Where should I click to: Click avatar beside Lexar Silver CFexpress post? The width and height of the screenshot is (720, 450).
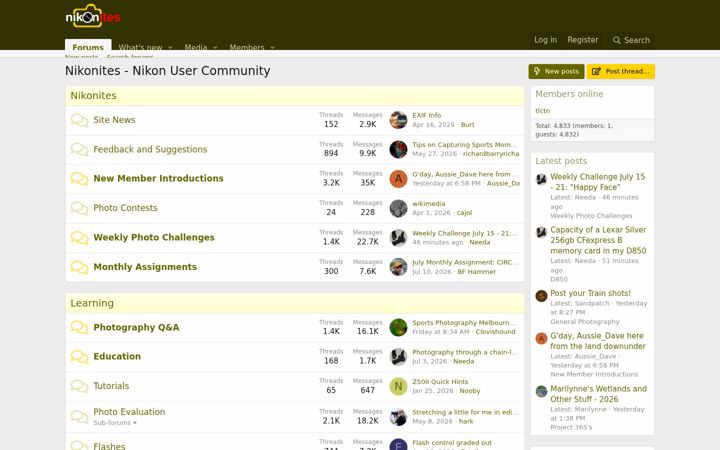541,232
